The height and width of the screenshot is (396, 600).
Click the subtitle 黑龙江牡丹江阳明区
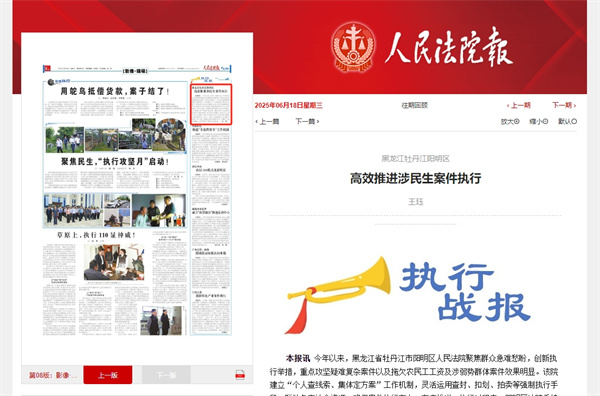(416, 158)
